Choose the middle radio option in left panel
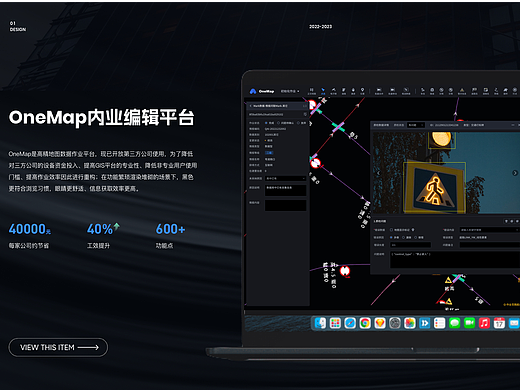 coord(279,123)
